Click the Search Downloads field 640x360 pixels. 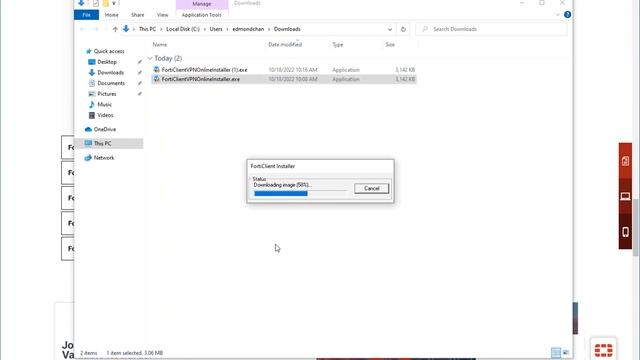(491, 29)
